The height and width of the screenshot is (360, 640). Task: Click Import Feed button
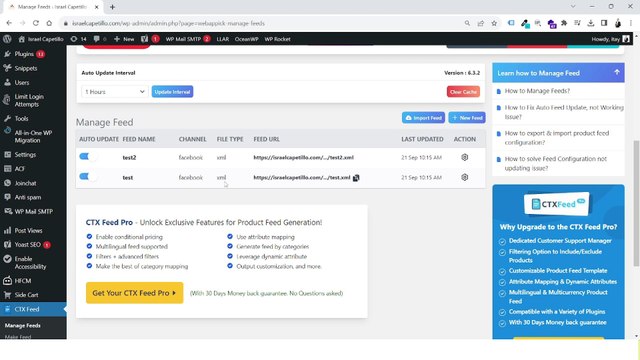(x=423, y=118)
